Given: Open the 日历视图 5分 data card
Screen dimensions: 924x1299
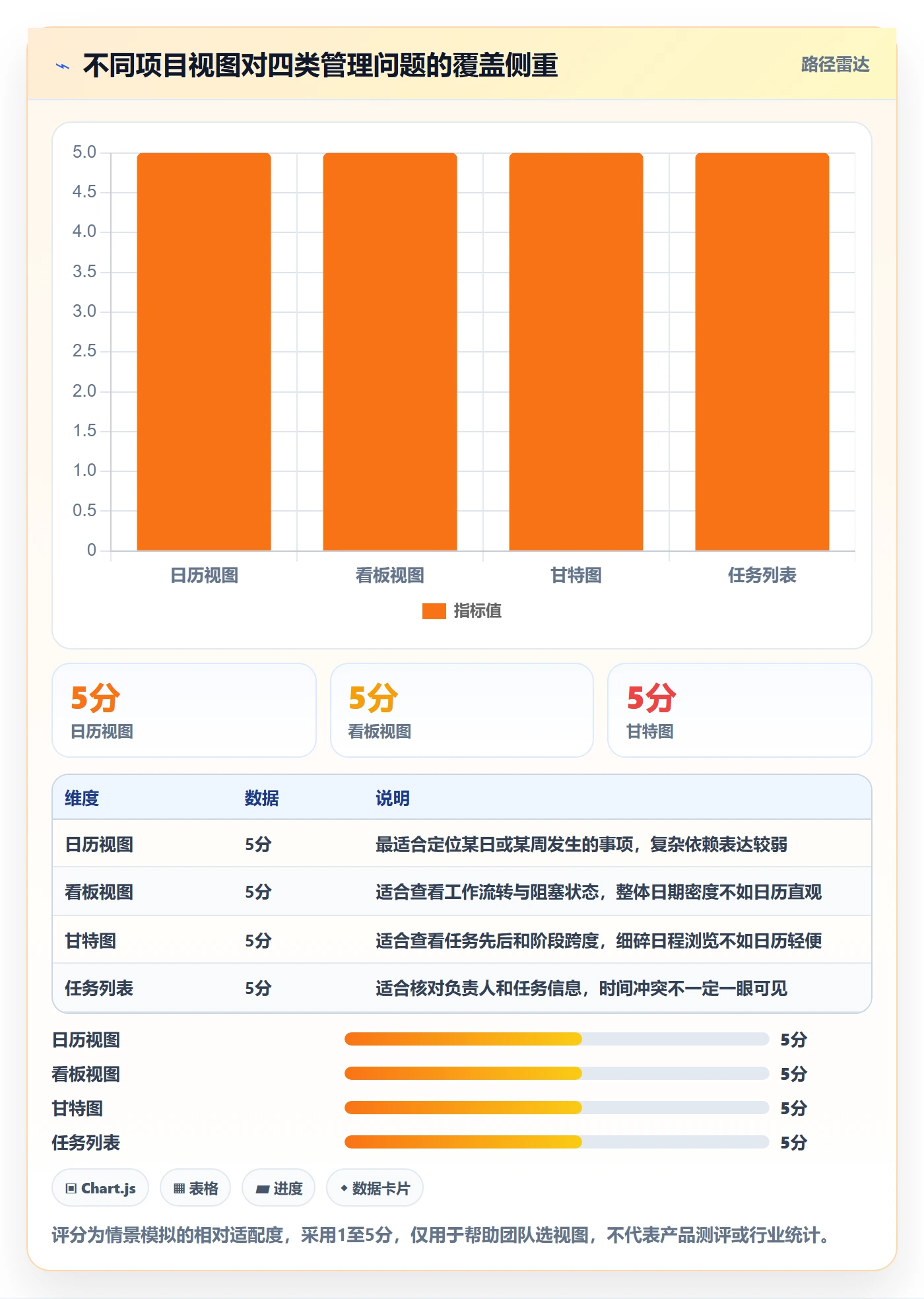Looking at the screenshot, I should coord(184,710).
